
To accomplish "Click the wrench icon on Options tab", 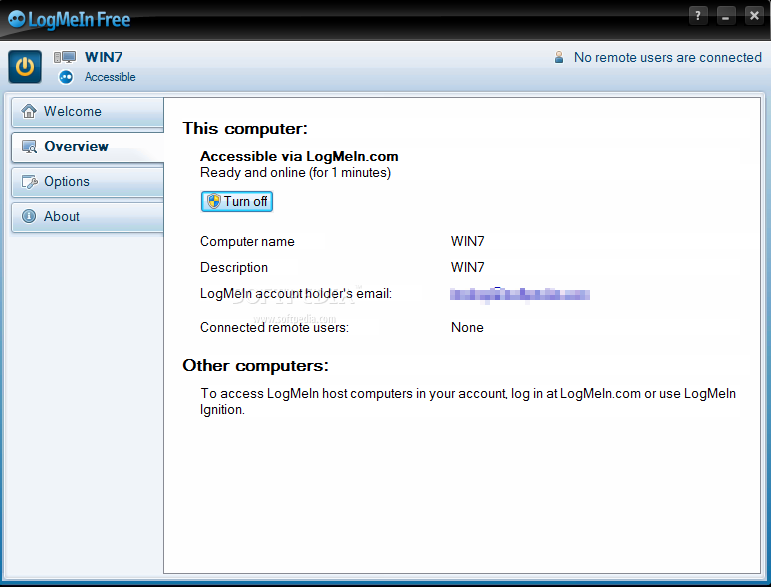I will click(x=30, y=181).
